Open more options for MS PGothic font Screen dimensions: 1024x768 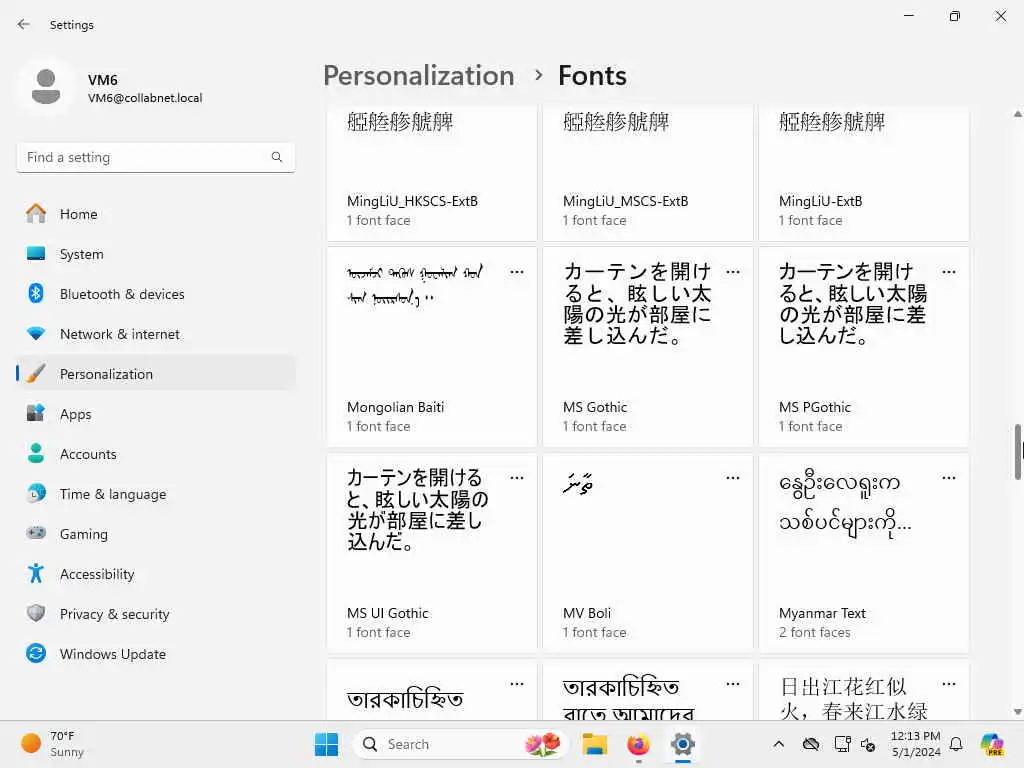click(x=949, y=272)
